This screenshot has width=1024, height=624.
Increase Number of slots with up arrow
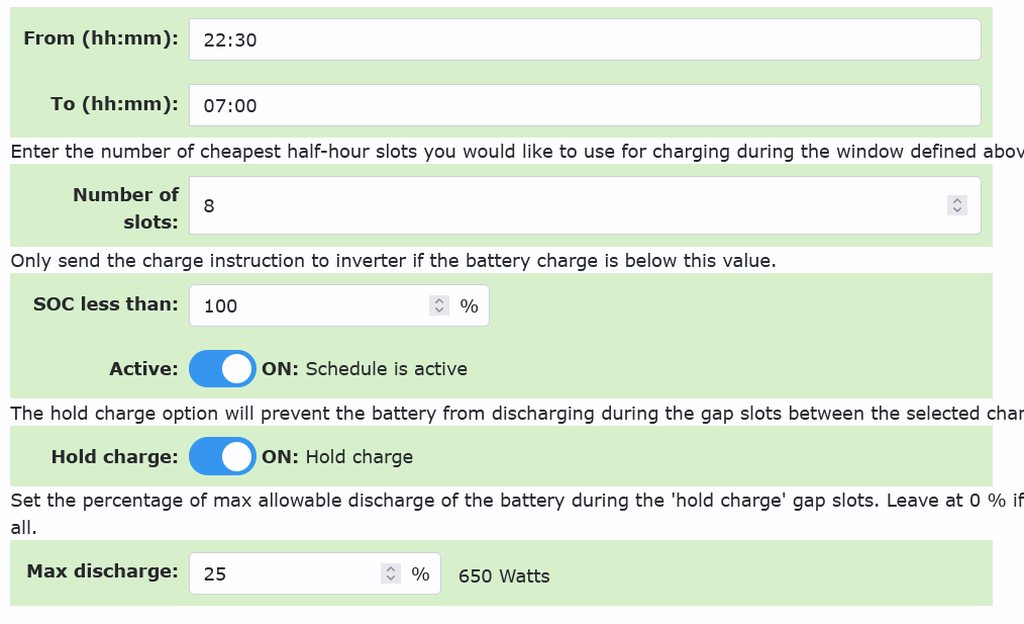pyautogui.click(x=957, y=201)
